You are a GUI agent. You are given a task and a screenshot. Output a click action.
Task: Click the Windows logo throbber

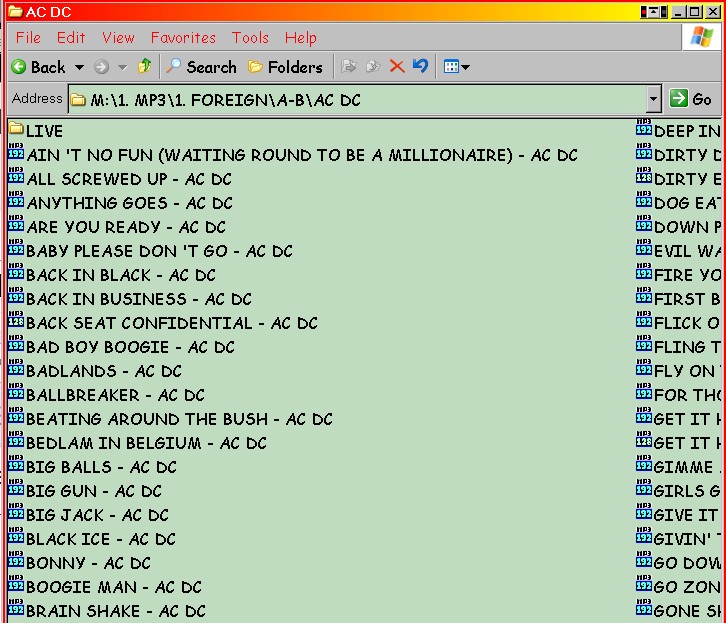[x=701, y=37]
